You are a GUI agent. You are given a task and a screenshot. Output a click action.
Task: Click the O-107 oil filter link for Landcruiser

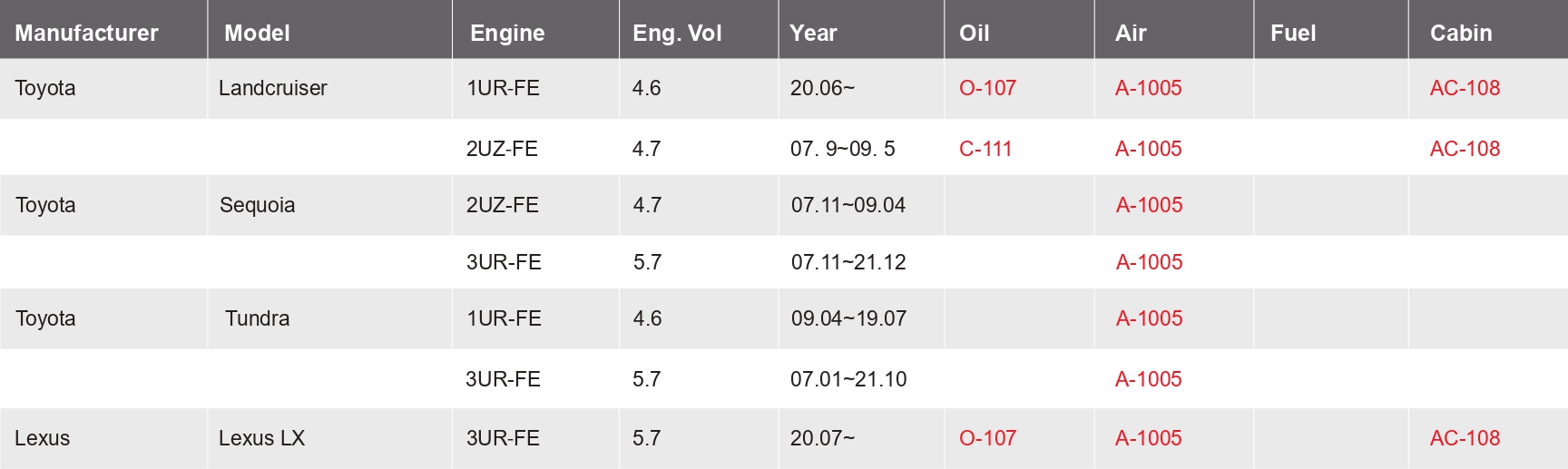pos(987,88)
